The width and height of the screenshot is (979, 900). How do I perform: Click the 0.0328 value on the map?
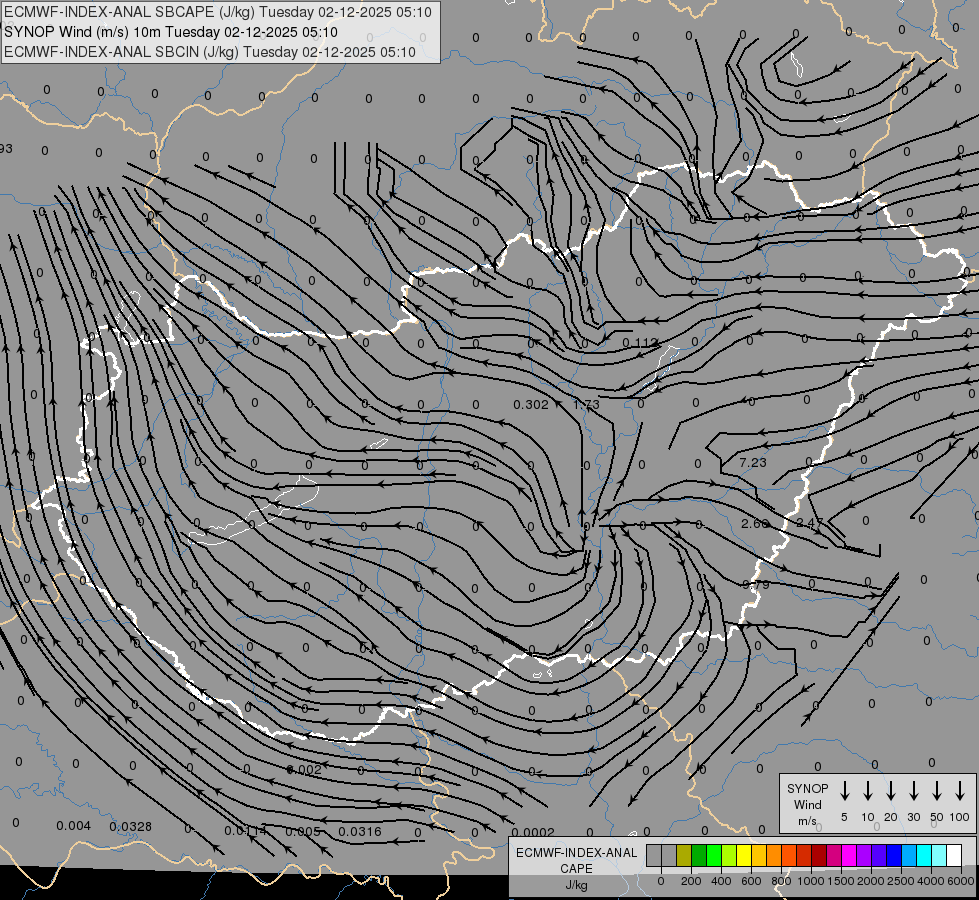[130, 827]
